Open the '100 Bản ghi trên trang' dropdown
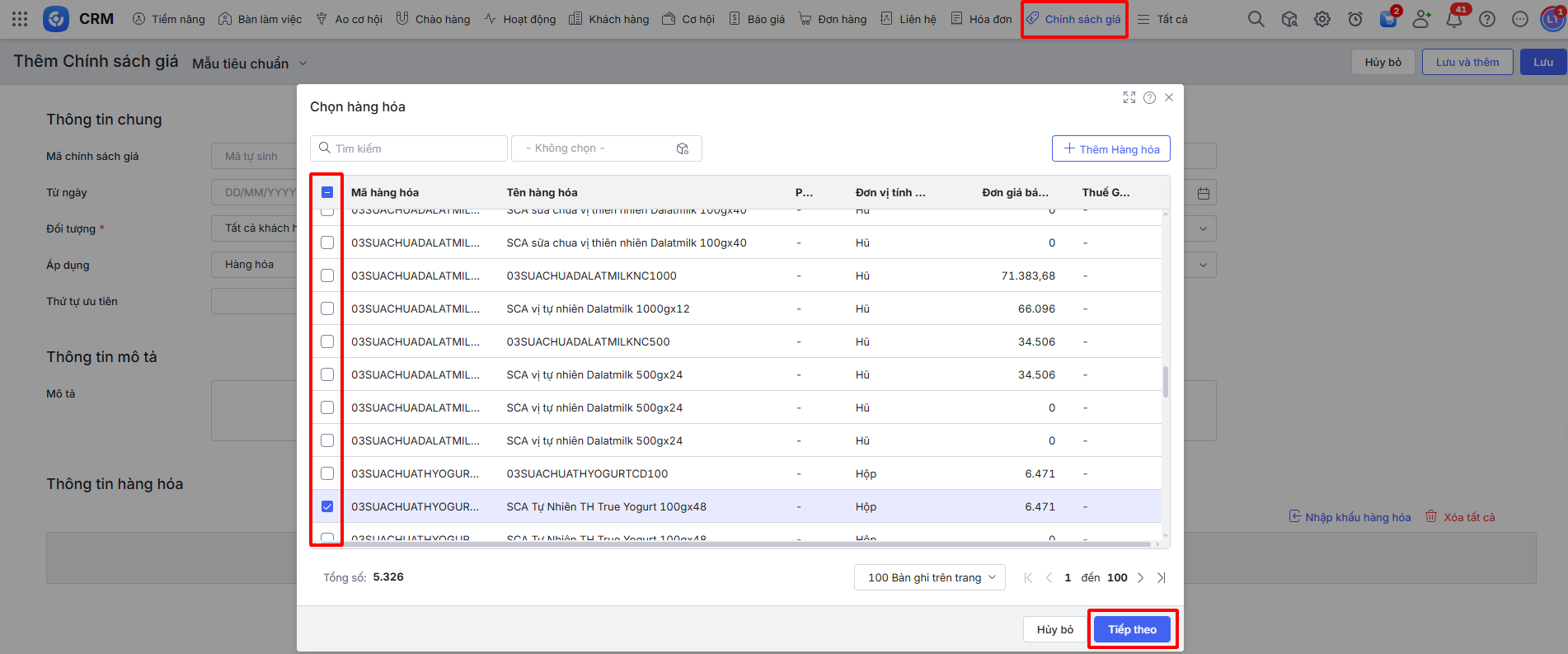1568x654 pixels. (929, 577)
